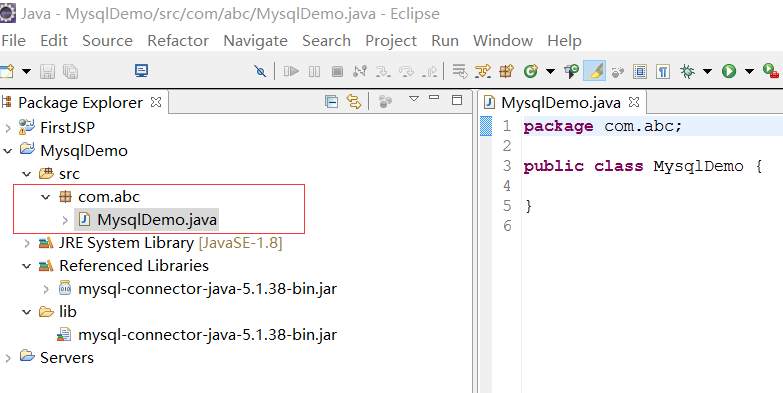Screen dimensions: 783x393
Task: Click the New Java Package icon
Action: click(x=506, y=71)
